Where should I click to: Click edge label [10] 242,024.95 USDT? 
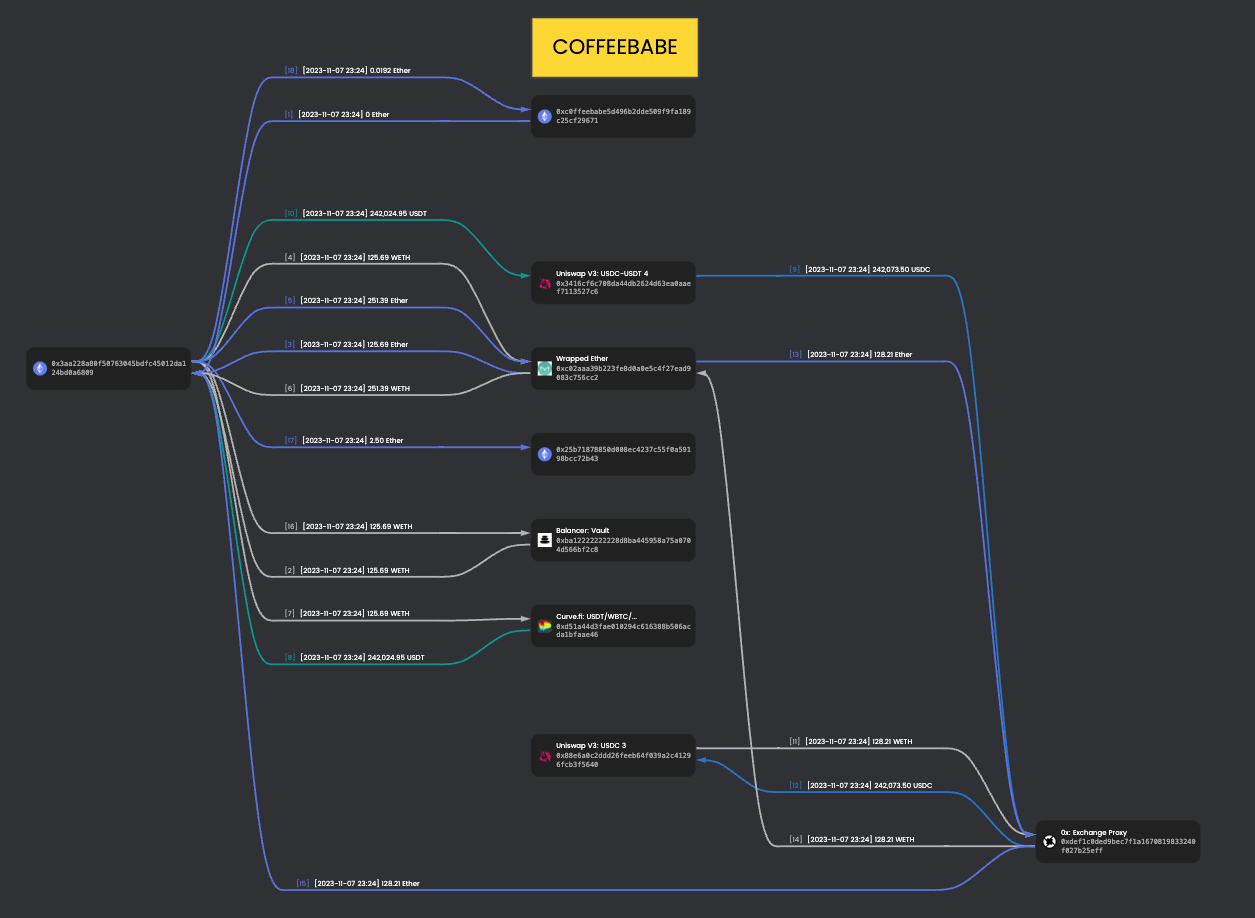point(355,213)
